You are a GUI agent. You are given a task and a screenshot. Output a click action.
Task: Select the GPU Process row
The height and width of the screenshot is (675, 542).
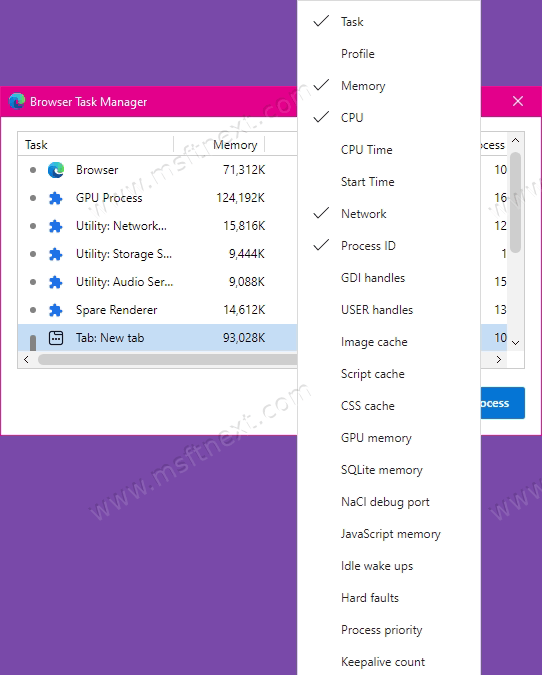click(158, 198)
